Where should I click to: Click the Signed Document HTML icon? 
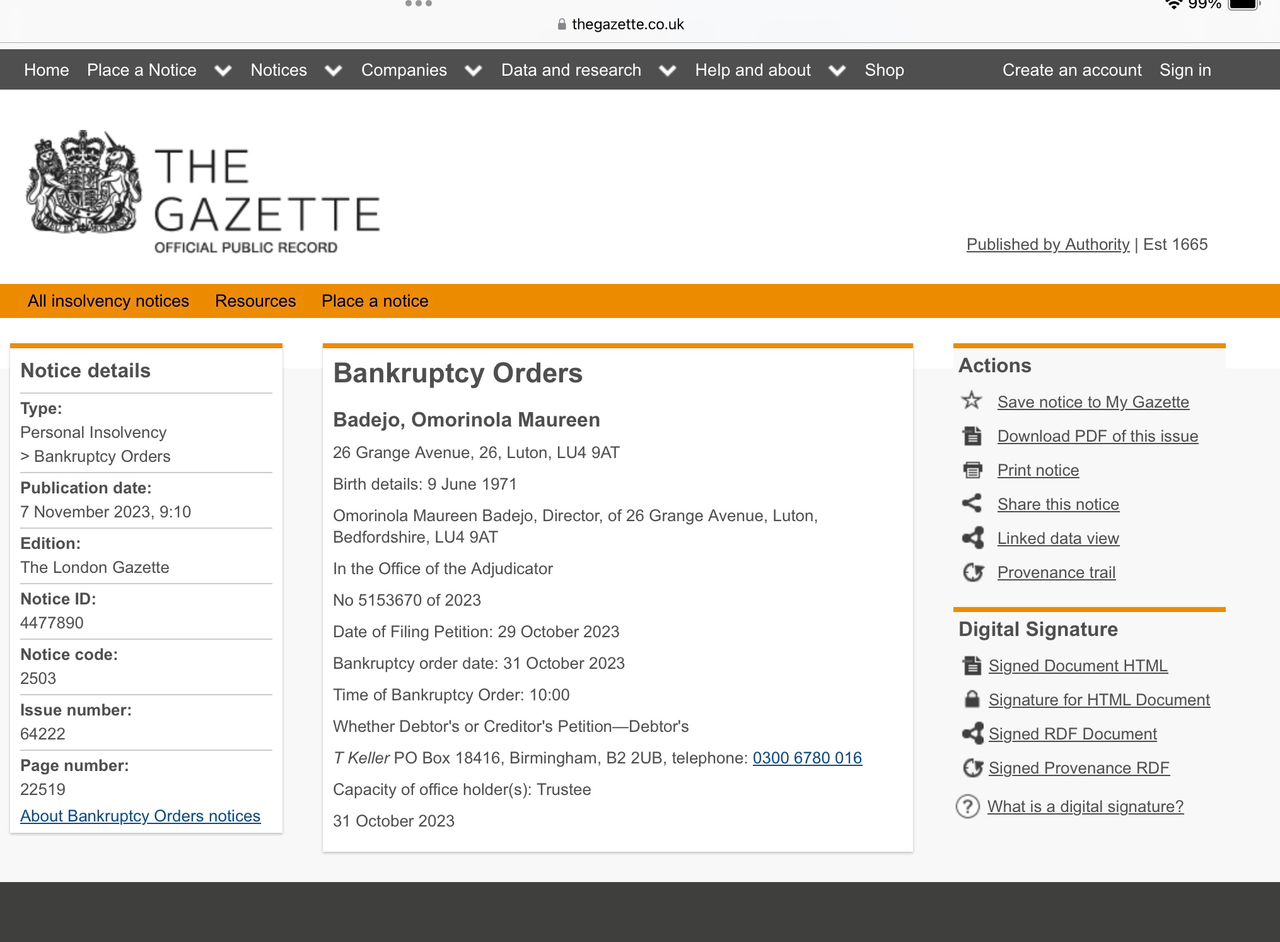click(971, 666)
